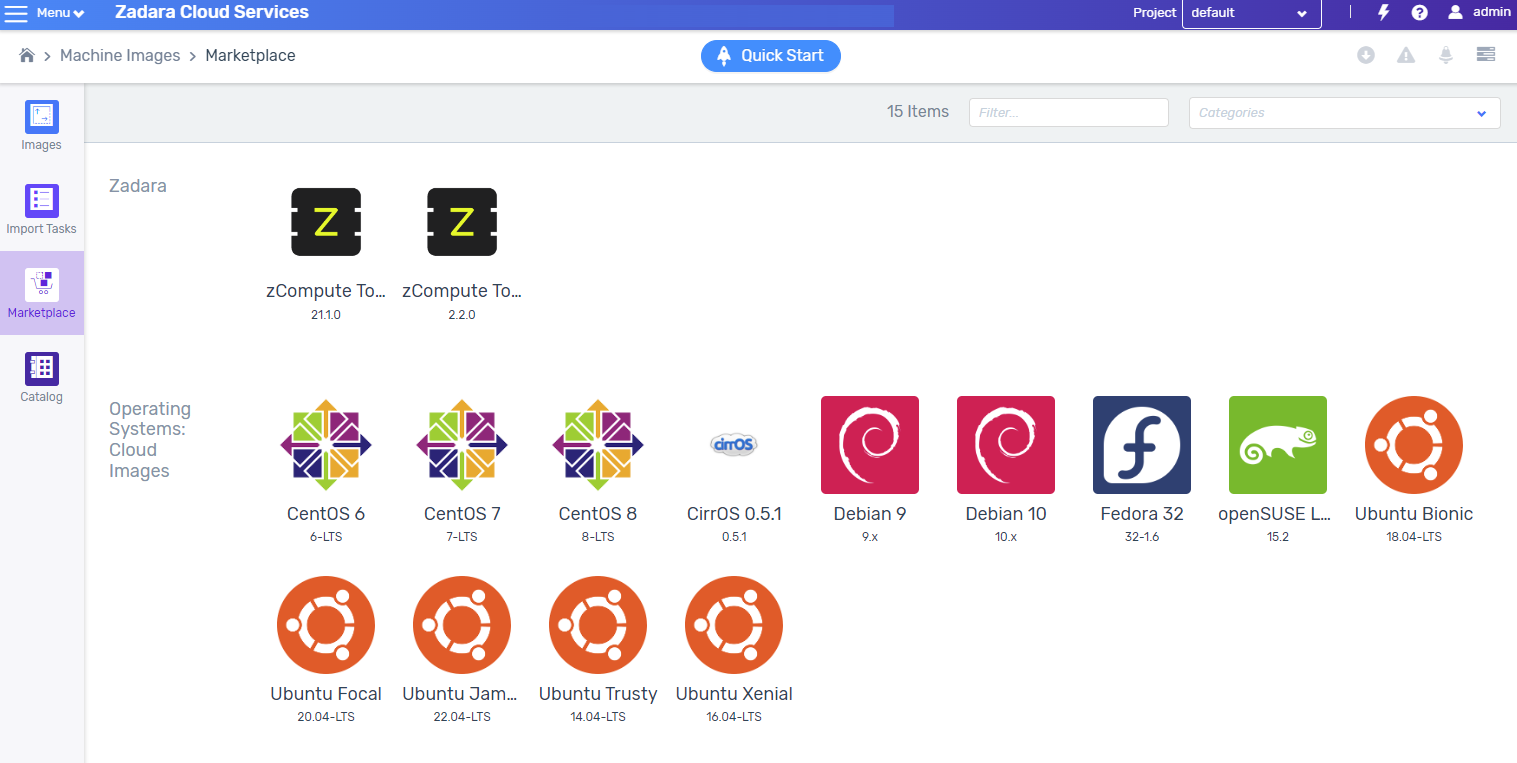Screen dimensions: 1517x763
Task: Select the CirrOS 0.5.1 image icon
Action: pyautogui.click(x=734, y=445)
